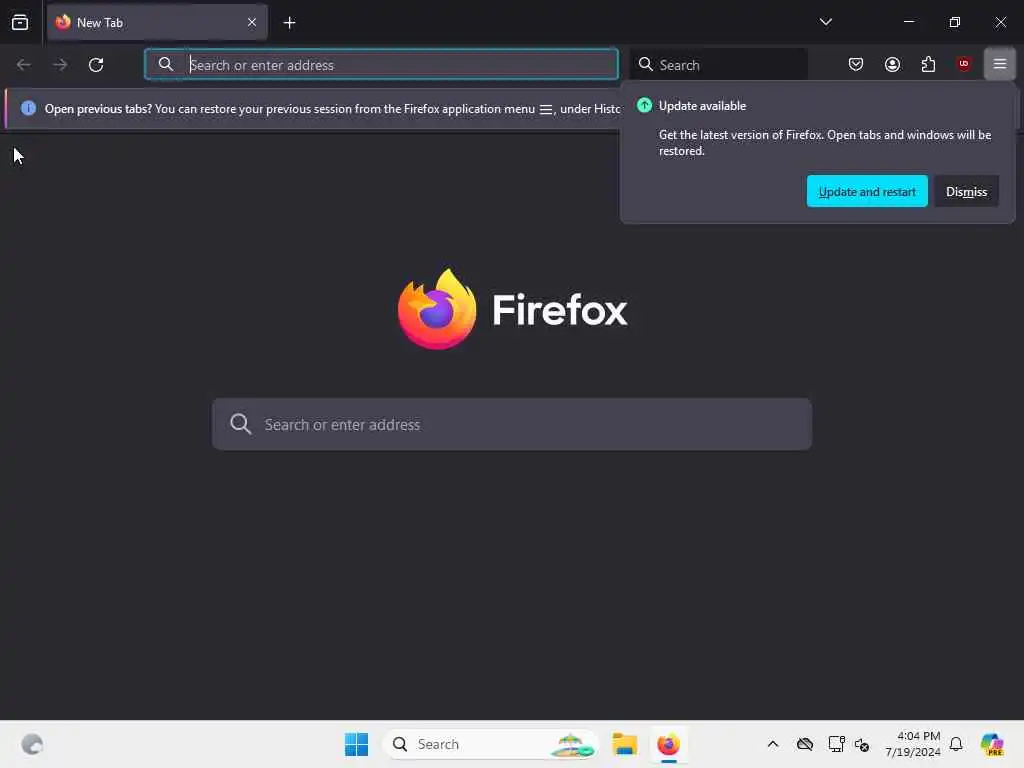Viewport: 1024px width, 768px height.
Task: Click the address bar magnifier icon
Action: click(x=166, y=64)
